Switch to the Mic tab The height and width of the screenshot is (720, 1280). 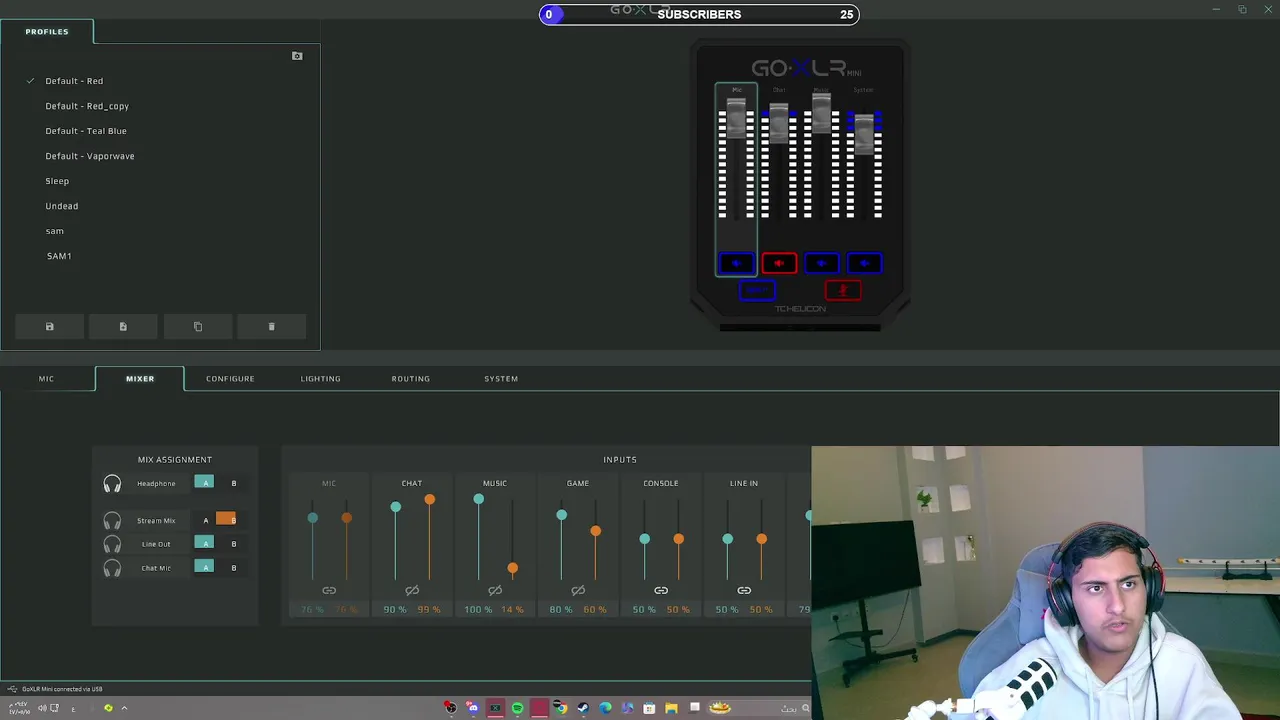click(x=46, y=379)
